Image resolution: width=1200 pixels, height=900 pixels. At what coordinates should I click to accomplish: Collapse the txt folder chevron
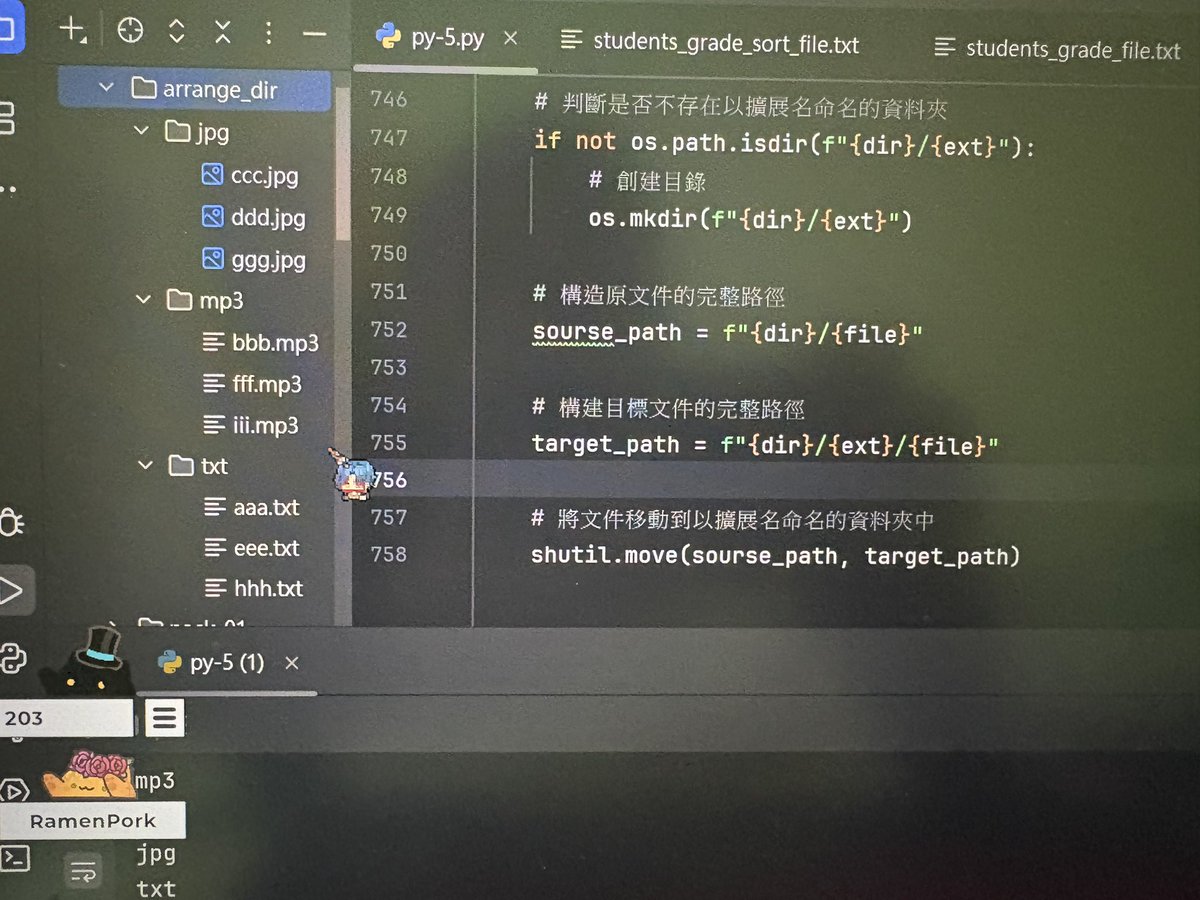[x=142, y=466]
